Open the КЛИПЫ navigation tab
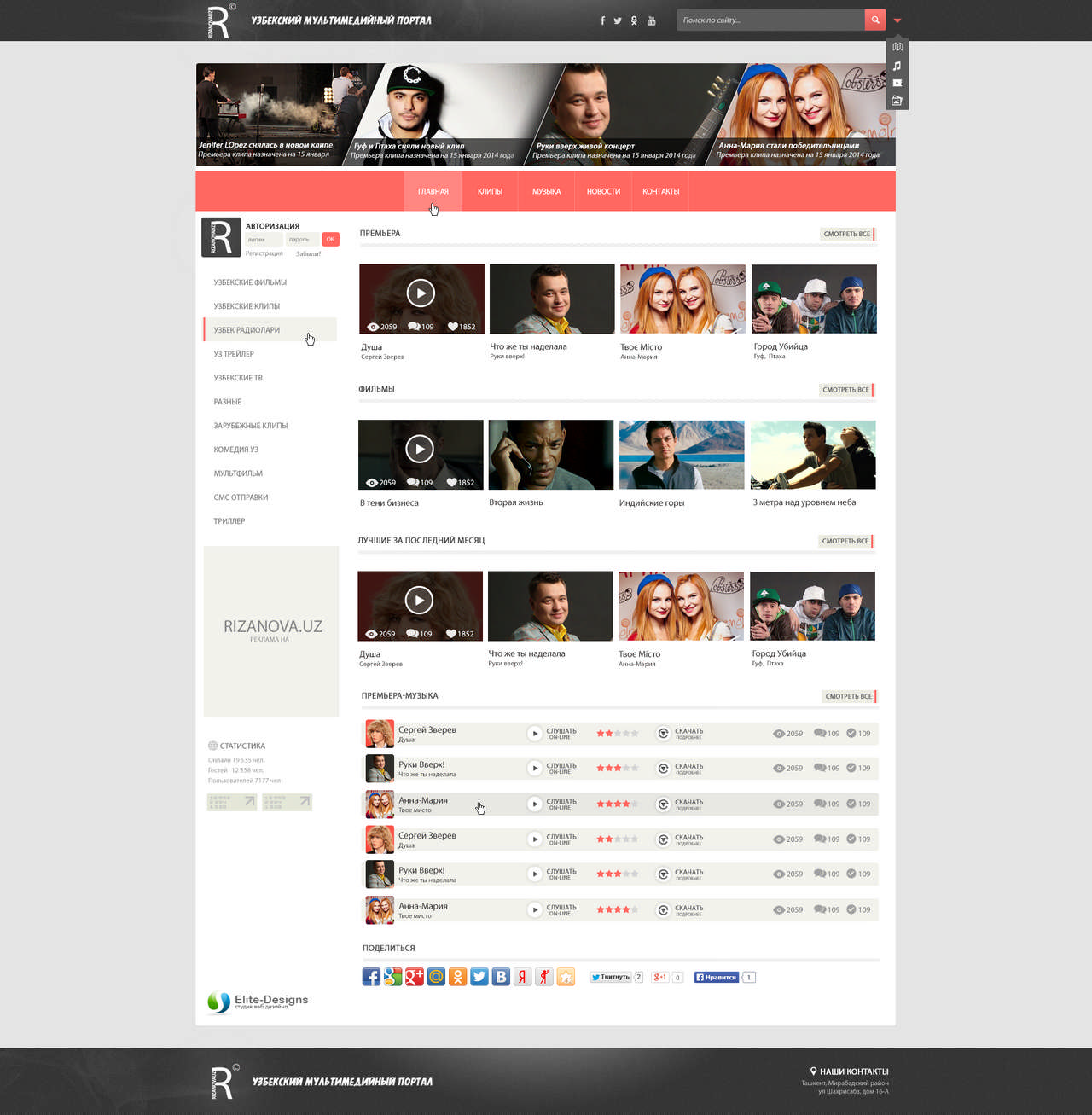The width and height of the screenshot is (1092, 1115). [x=490, y=191]
